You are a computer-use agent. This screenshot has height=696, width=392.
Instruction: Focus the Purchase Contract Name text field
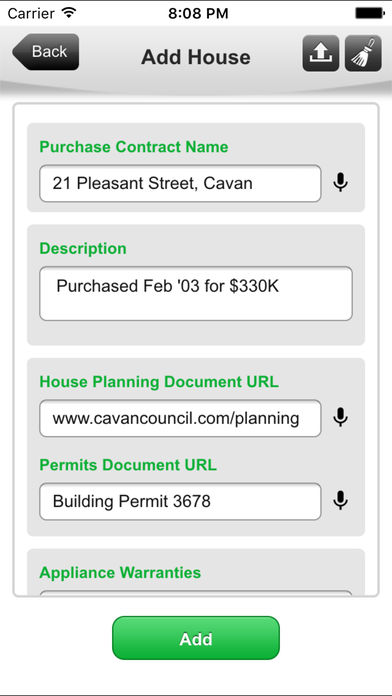click(x=180, y=183)
